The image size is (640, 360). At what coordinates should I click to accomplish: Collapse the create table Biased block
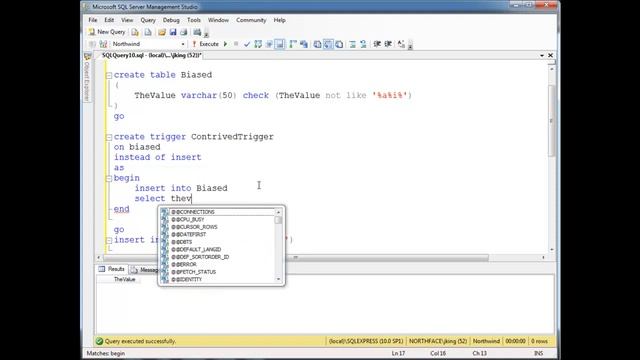point(109,76)
